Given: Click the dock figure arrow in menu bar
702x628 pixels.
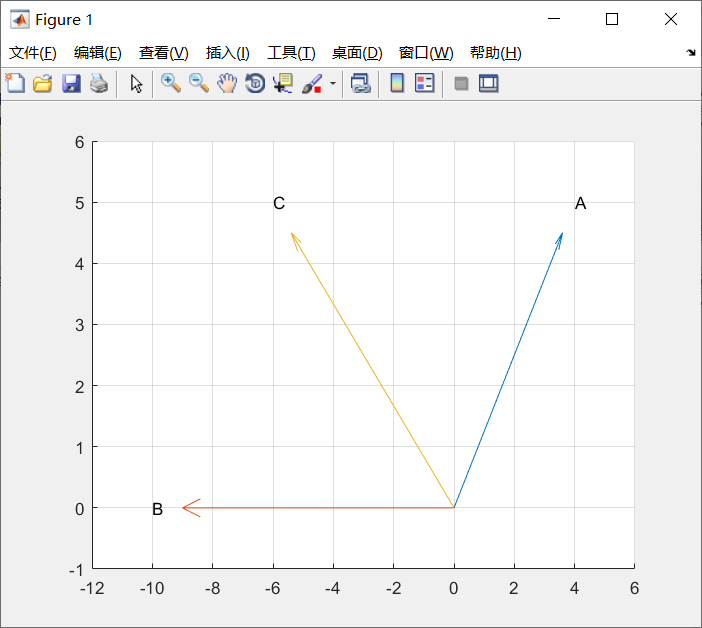Looking at the screenshot, I should [x=691, y=52].
